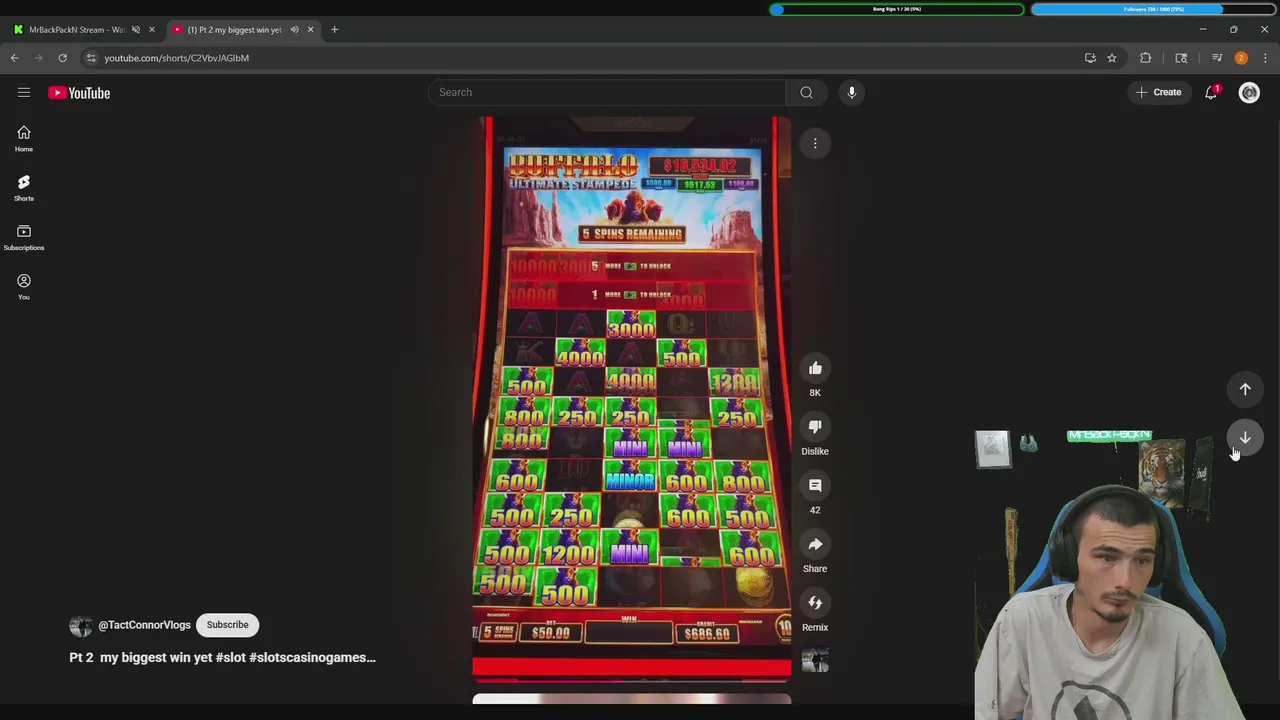Click the Bong Rips progress bar overlay
This screenshot has height=720, width=1280.
pos(897,9)
